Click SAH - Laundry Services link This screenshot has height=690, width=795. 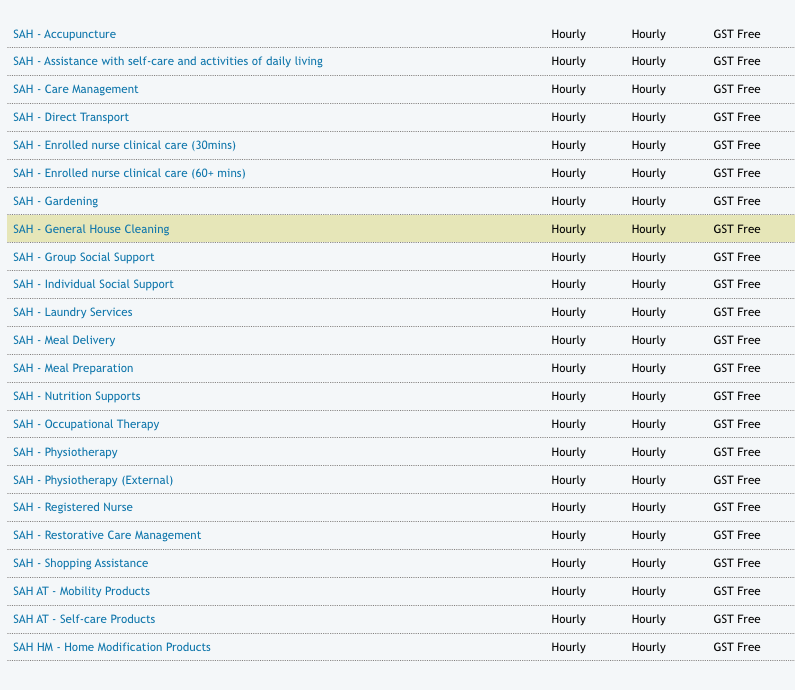pos(72,312)
